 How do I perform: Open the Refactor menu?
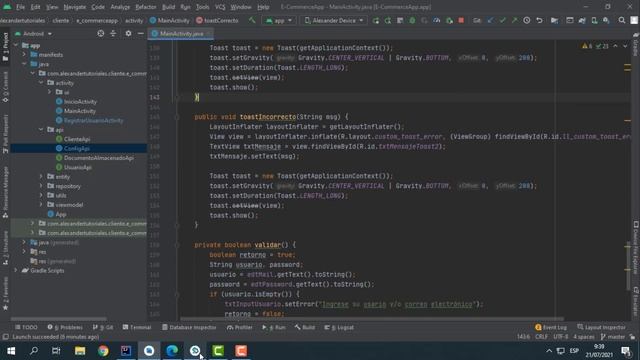pos(146,7)
